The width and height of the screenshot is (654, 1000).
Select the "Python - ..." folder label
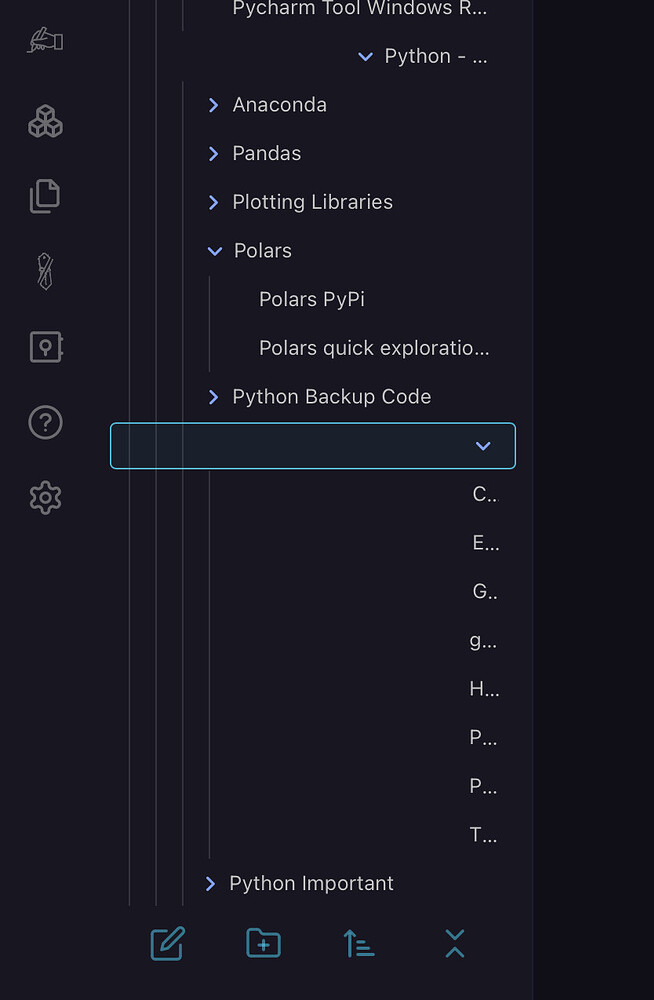click(436, 56)
